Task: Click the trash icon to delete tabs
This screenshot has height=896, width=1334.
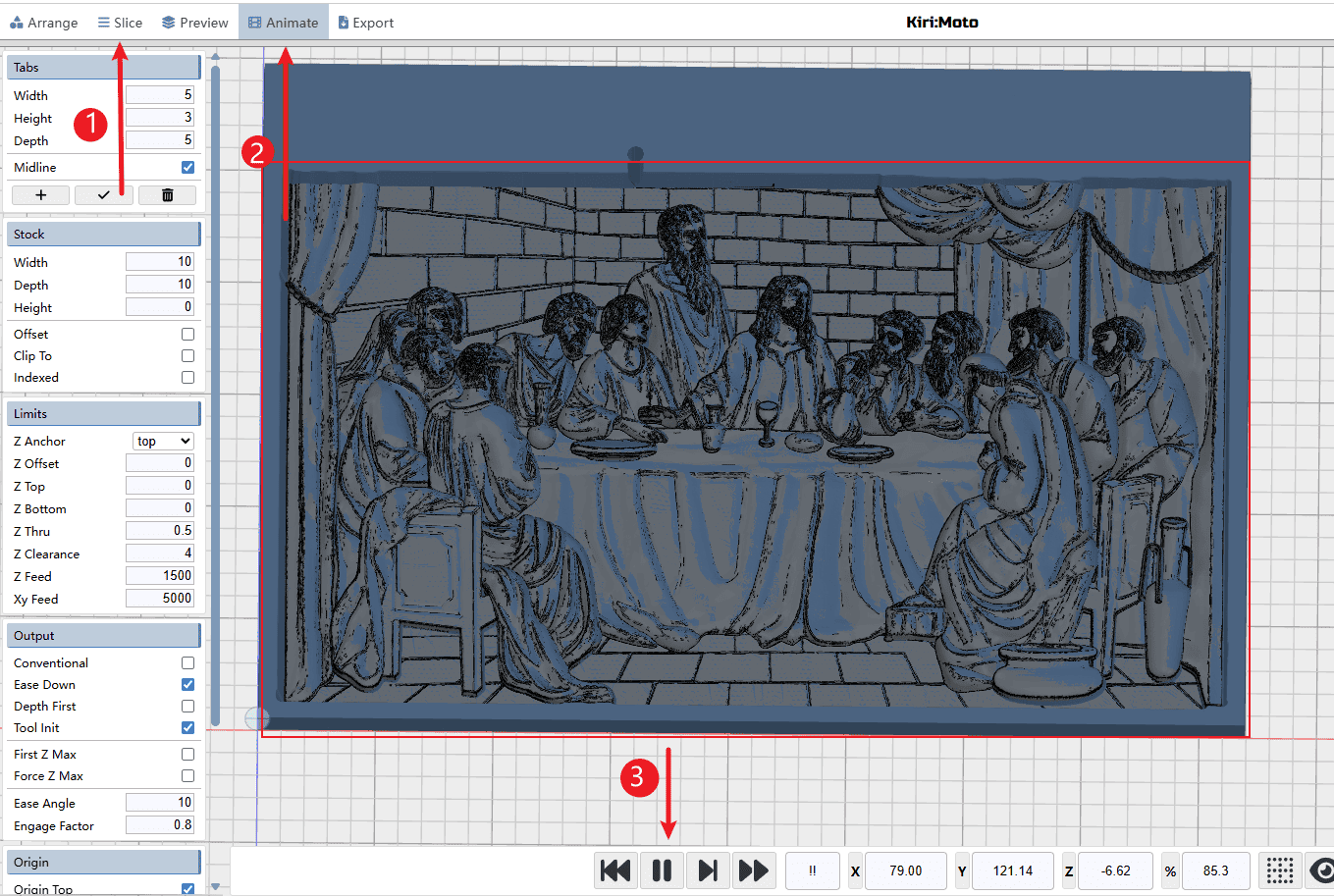Action: coord(167,195)
